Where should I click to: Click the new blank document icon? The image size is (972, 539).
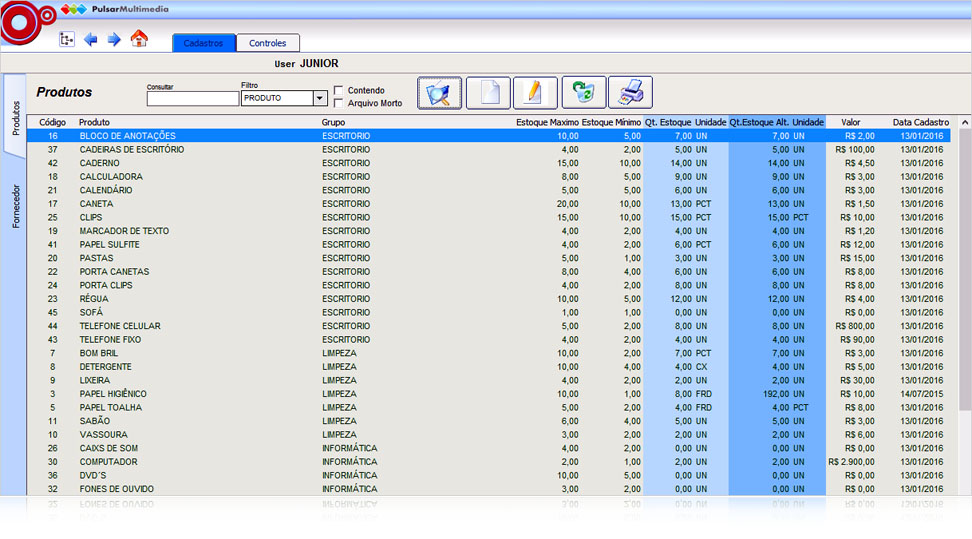488,93
